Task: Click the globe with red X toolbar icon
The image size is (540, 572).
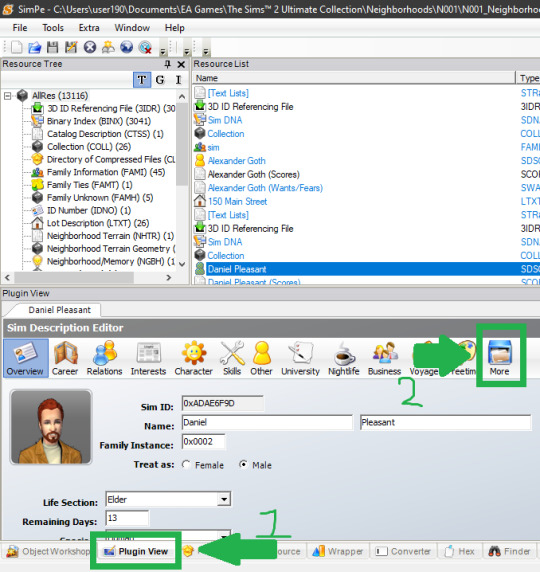Action: [145, 47]
